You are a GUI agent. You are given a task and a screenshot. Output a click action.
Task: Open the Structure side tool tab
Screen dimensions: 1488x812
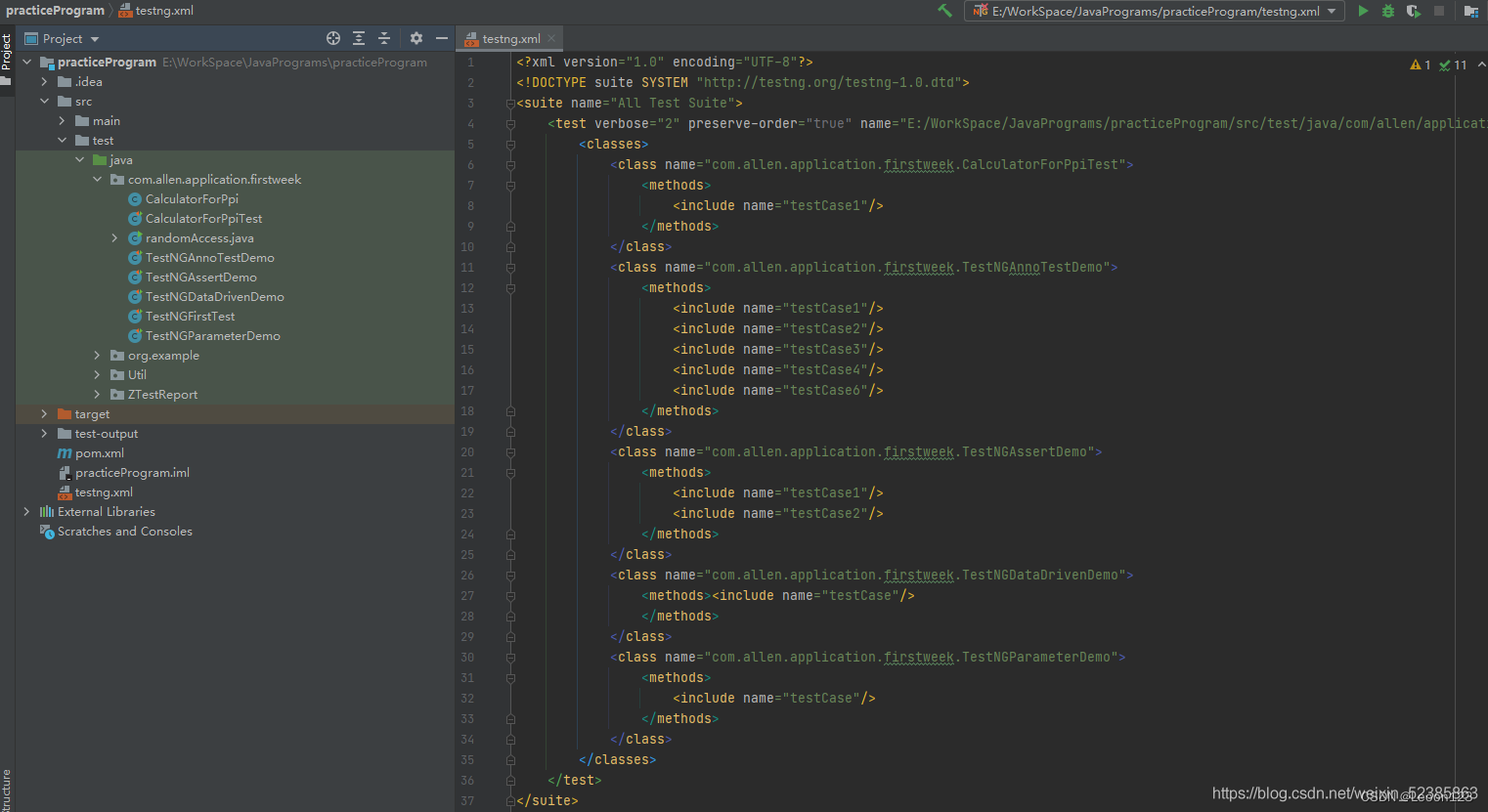pyautogui.click(x=6, y=791)
